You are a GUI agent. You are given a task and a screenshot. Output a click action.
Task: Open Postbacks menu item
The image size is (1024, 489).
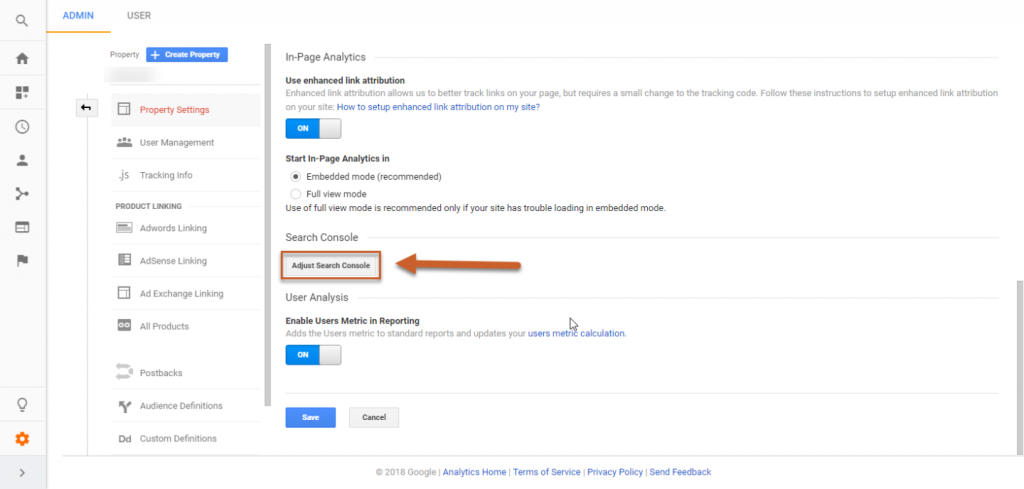pos(161,373)
